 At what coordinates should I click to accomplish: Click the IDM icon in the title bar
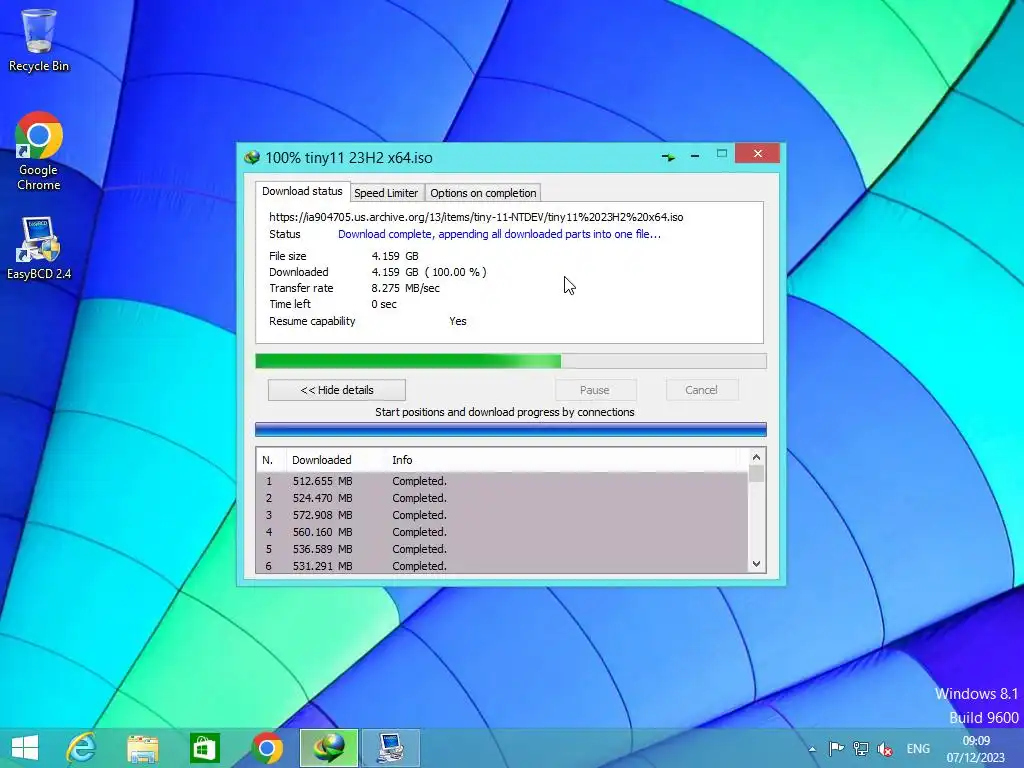pyautogui.click(x=252, y=157)
